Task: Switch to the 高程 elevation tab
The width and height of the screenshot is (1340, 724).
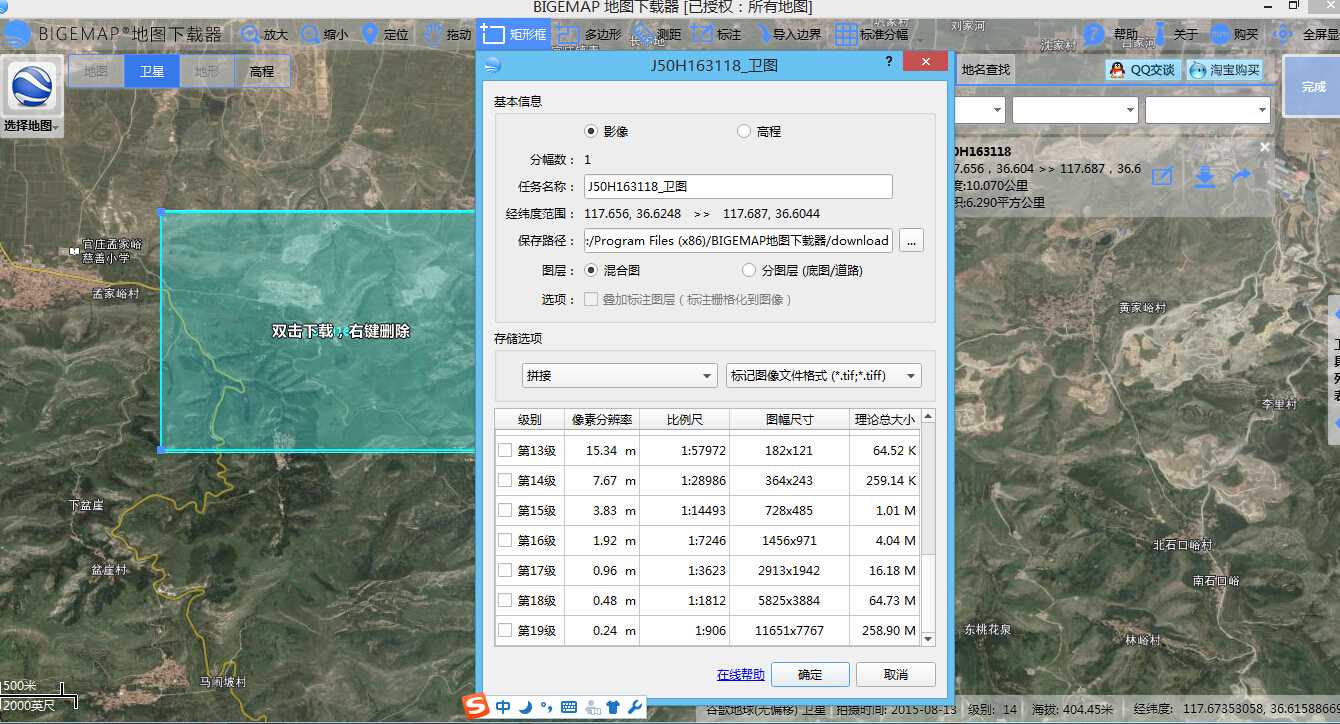Action: [262, 71]
